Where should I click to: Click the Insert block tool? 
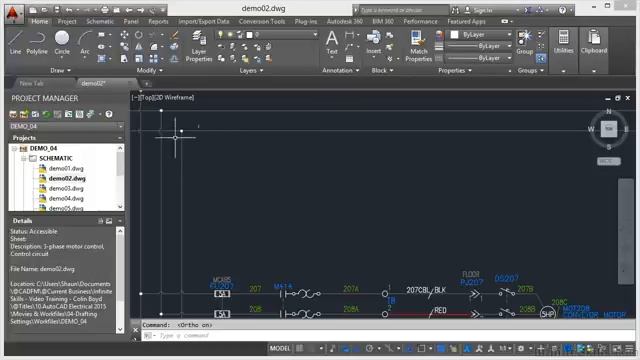click(x=373, y=42)
